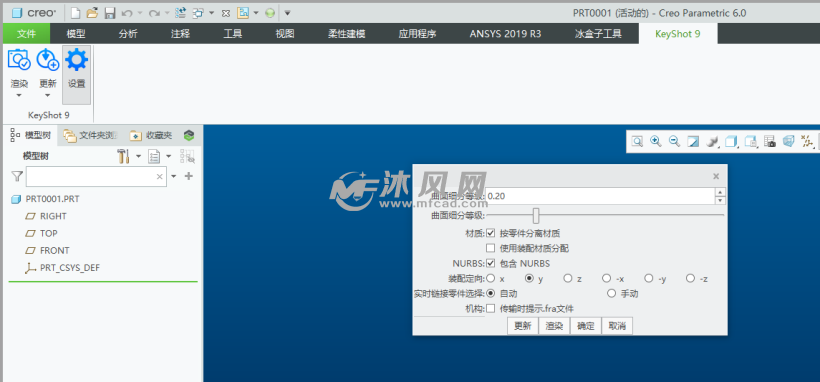Click the 渲染 button in the settings dialog
820x382 pixels.
[x=554, y=326]
